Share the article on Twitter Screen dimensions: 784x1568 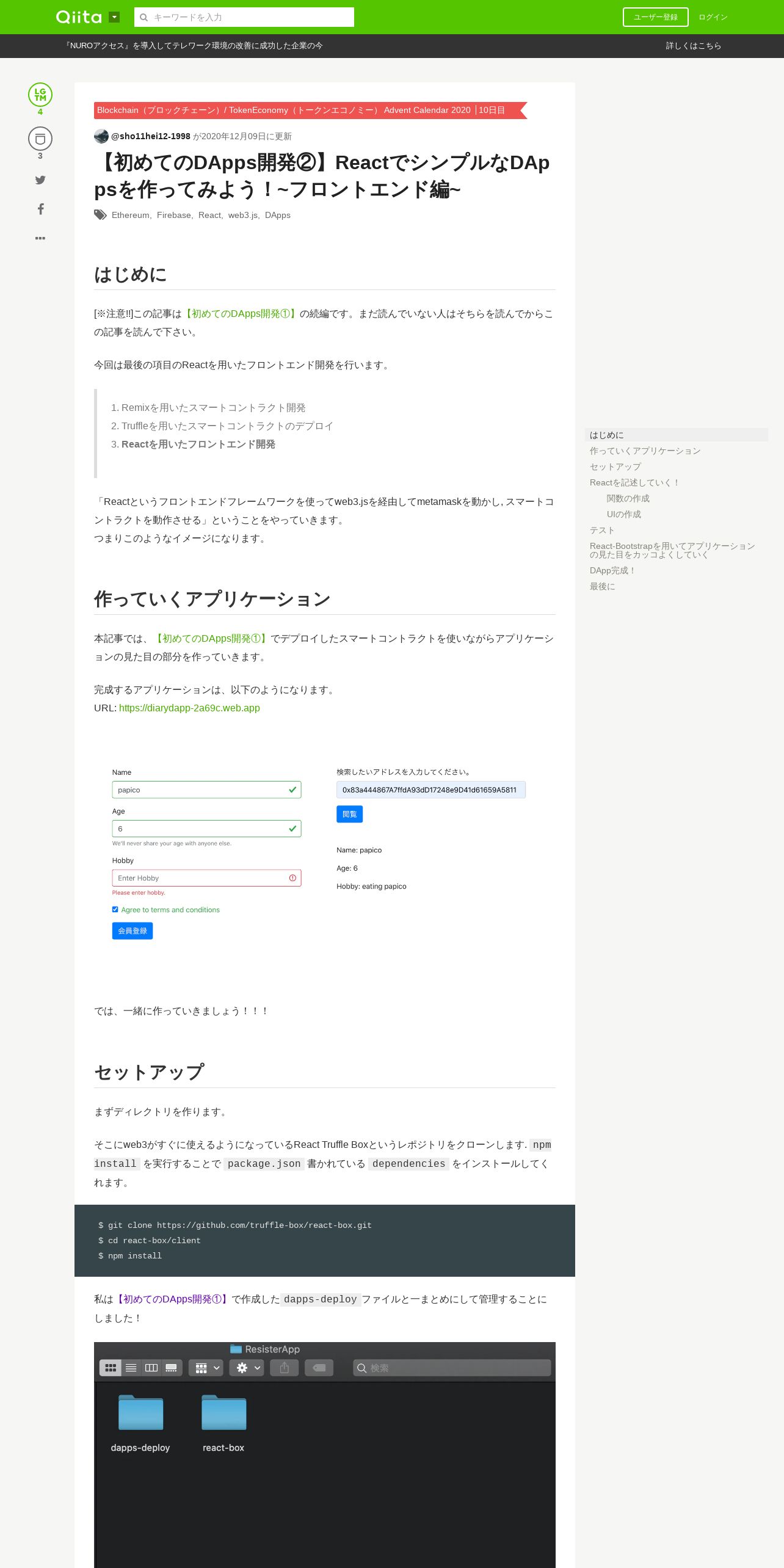pyautogui.click(x=40, y=180)
